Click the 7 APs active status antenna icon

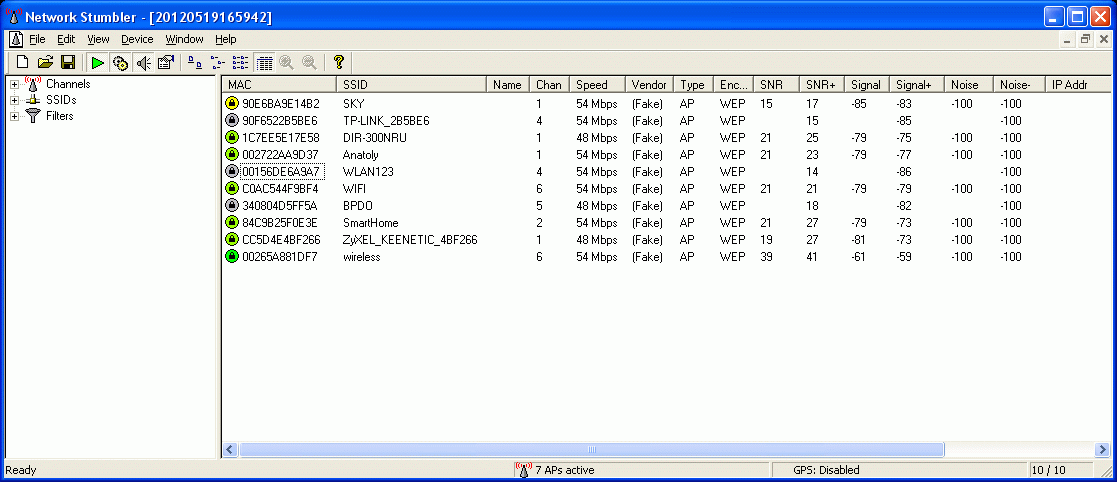coord(523,470)
